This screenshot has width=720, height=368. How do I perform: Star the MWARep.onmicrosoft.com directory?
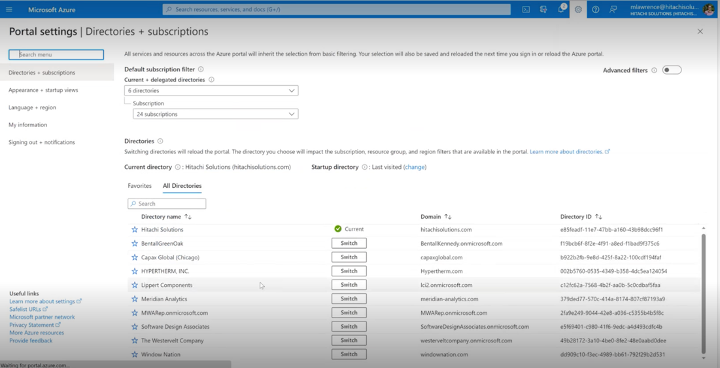point(135,313)
